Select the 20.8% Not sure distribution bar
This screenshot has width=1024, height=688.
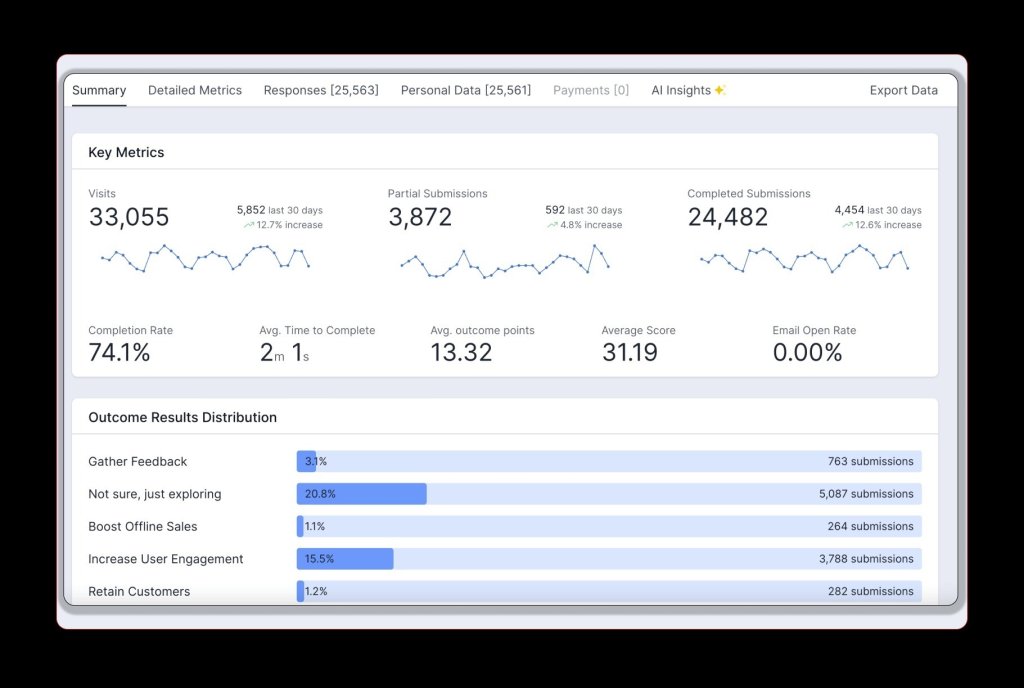pyautogui.click(x=360, y=493)
